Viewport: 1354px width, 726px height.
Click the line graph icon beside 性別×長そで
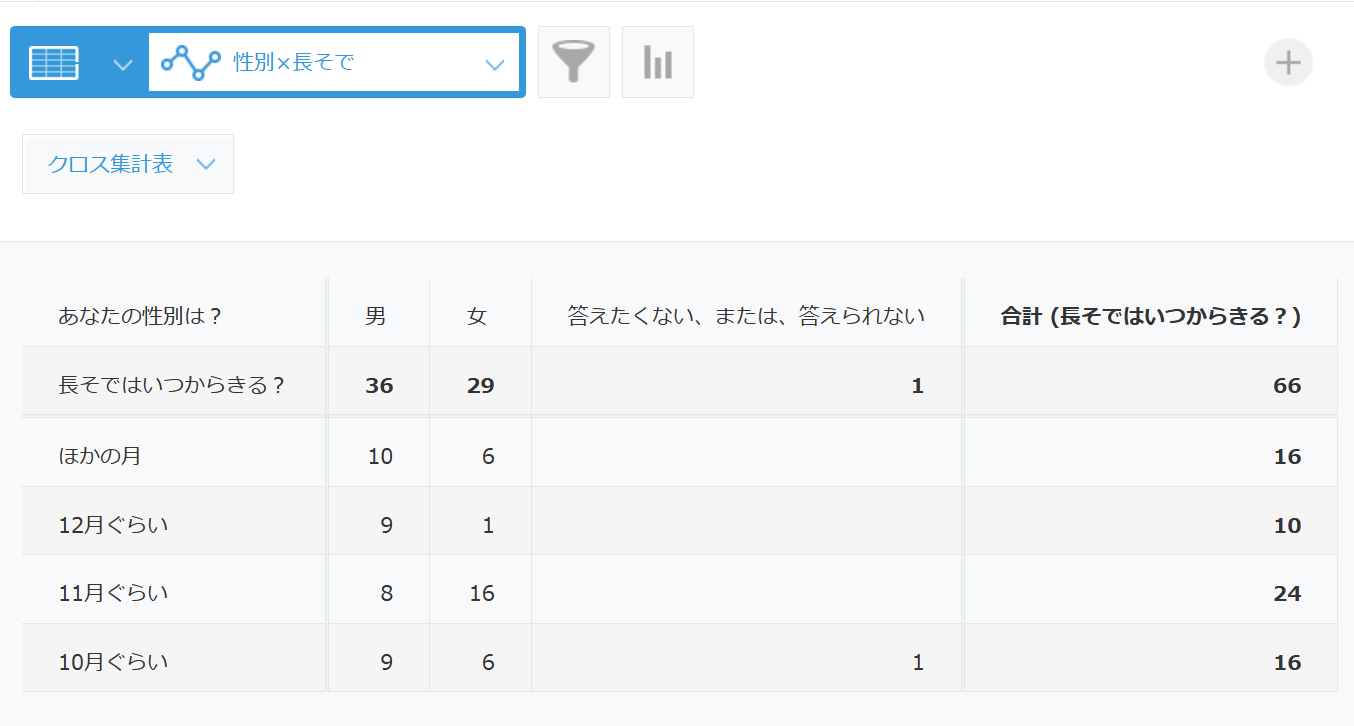point(191,63)
